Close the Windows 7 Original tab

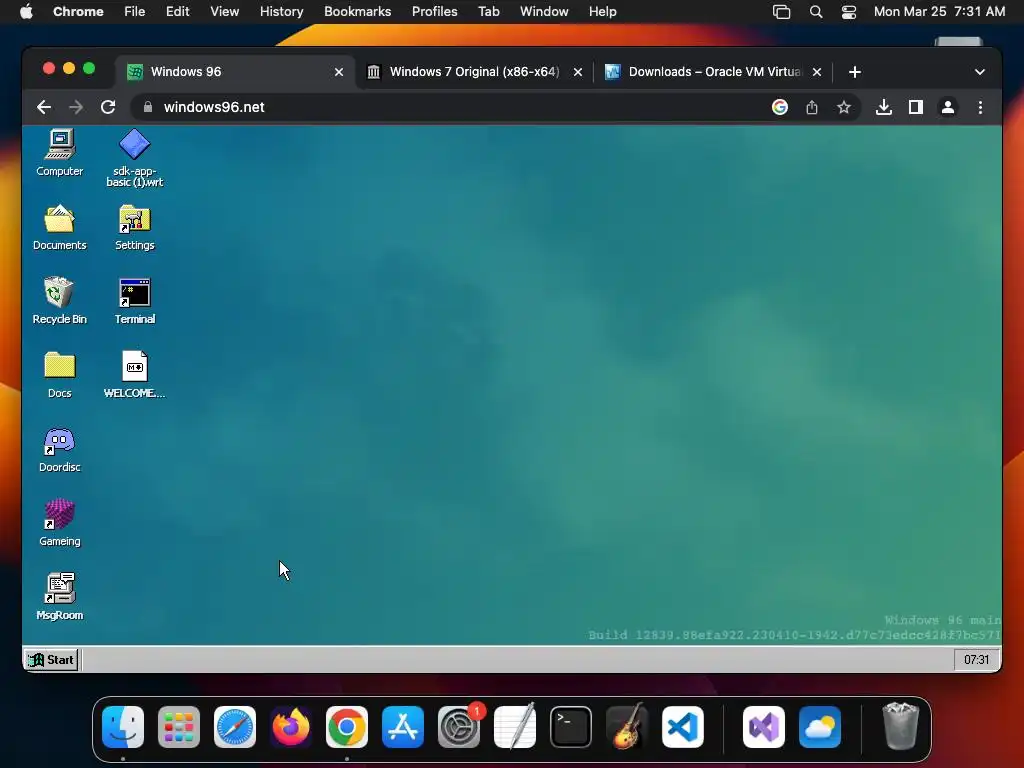coord(578,72)
